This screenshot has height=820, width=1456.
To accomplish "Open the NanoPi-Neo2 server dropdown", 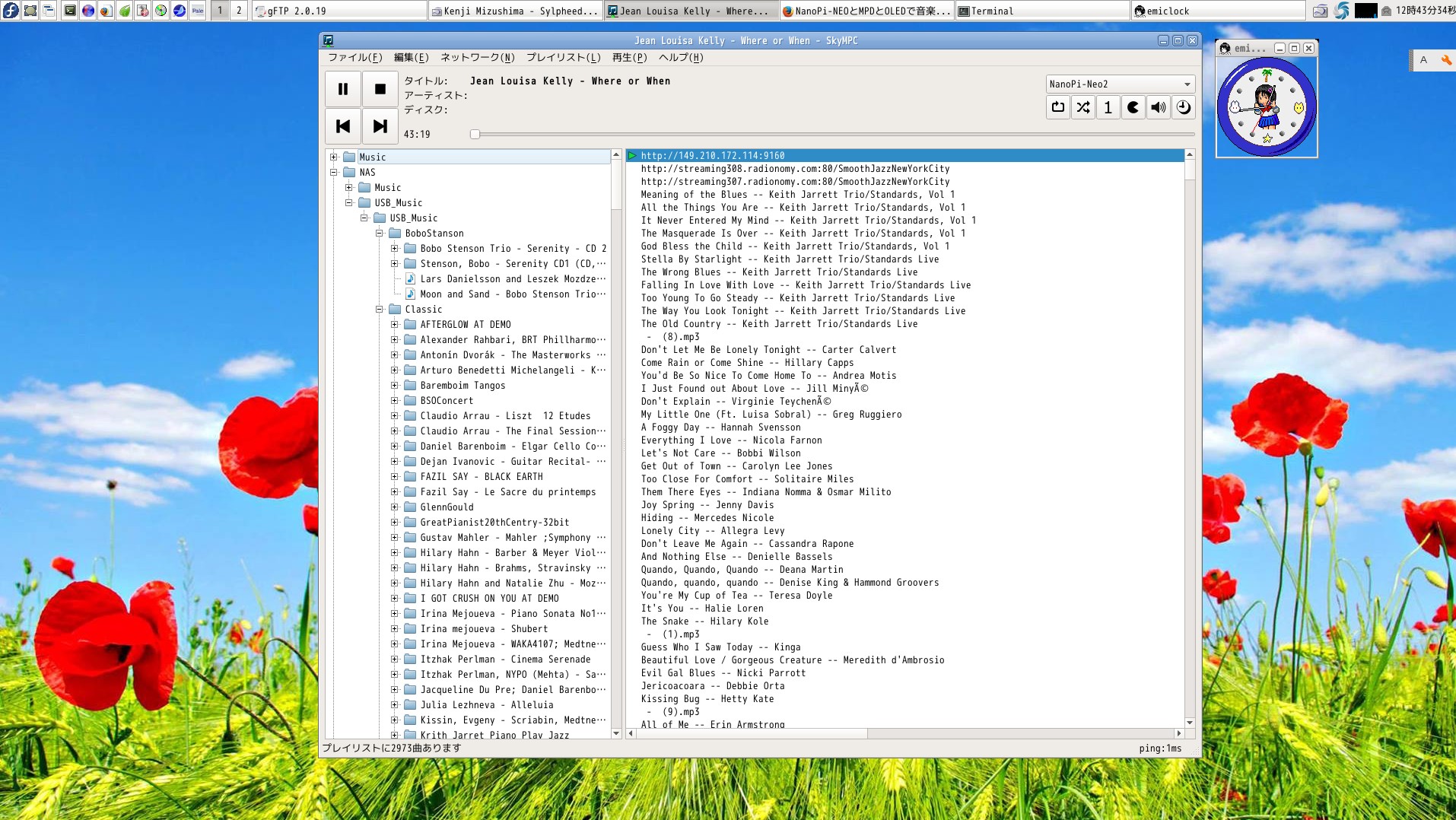I will [x=1118, y=84].
